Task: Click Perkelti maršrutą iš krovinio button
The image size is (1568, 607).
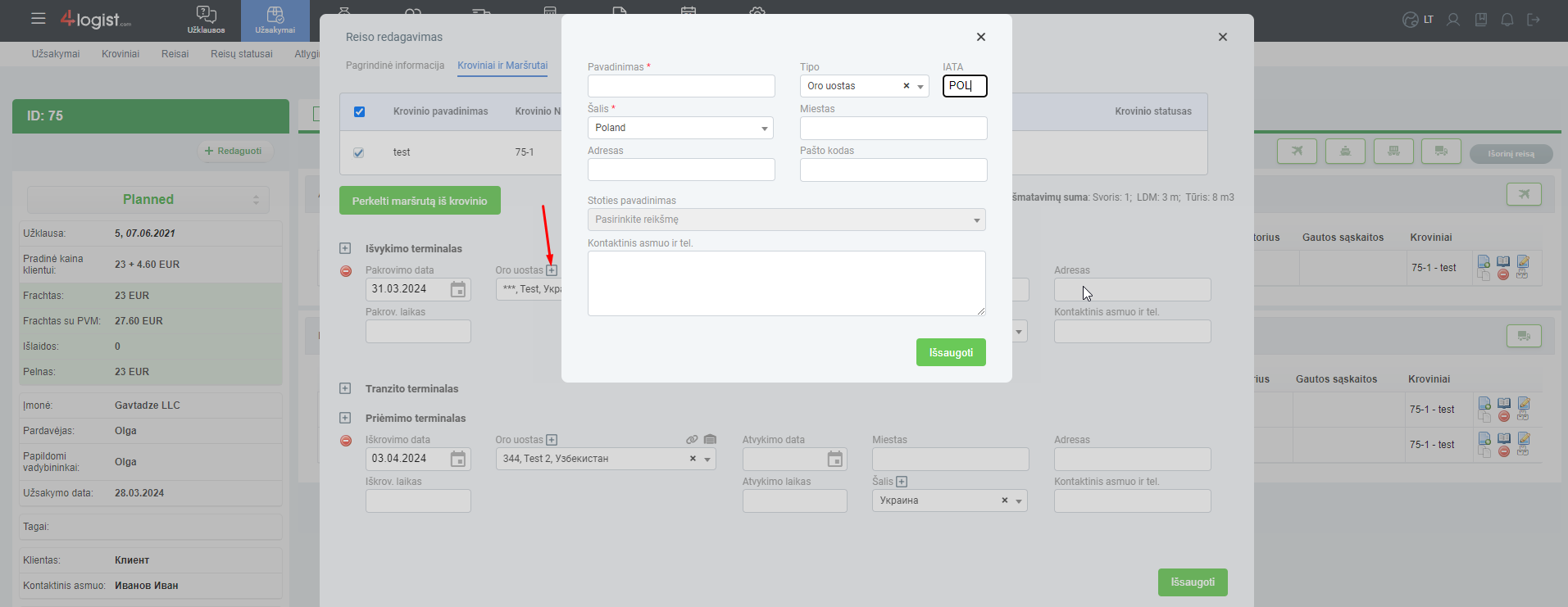Action: [x=420, y=201]
